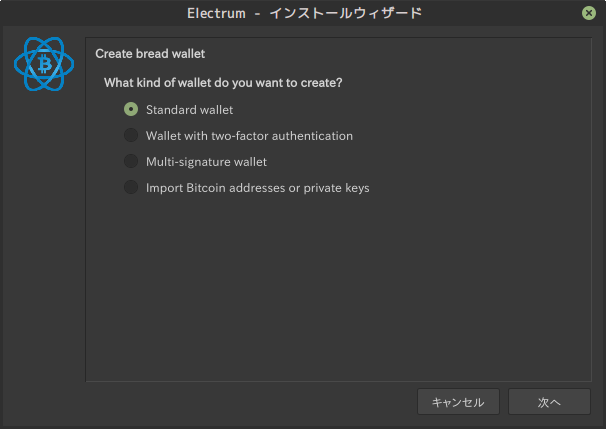Click "Import Bitcoin addresses or private keys" text
606x429 pixels.
(257, 187)
